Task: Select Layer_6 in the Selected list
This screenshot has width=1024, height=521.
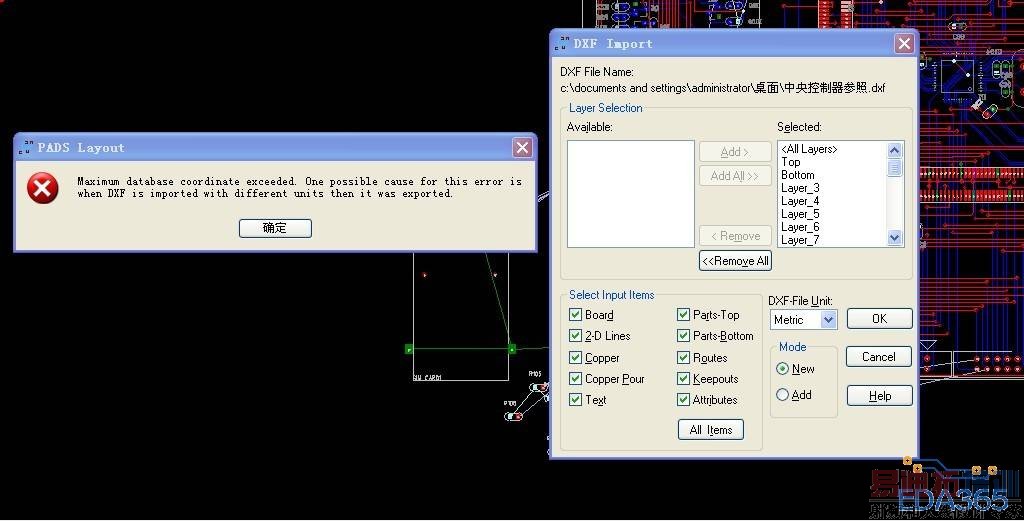Action: tap(800, 227)
